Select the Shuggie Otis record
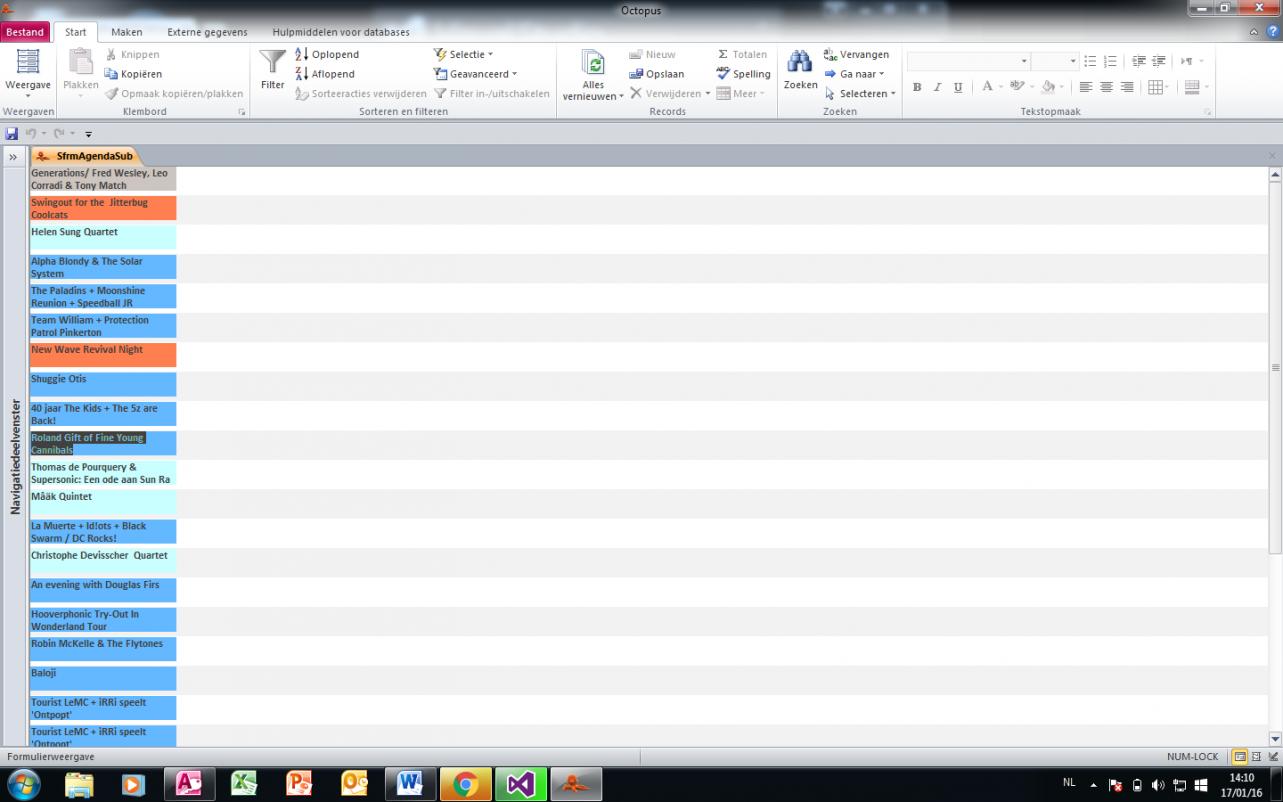This screenshot has height=802, width=1283. [103, 384]
